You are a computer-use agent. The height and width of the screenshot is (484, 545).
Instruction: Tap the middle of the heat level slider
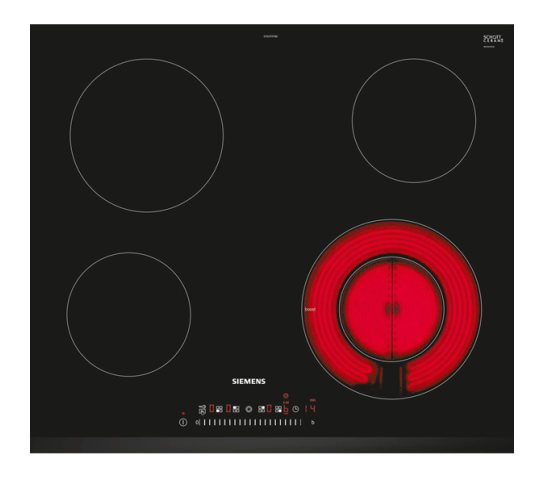tap(252, 422)
